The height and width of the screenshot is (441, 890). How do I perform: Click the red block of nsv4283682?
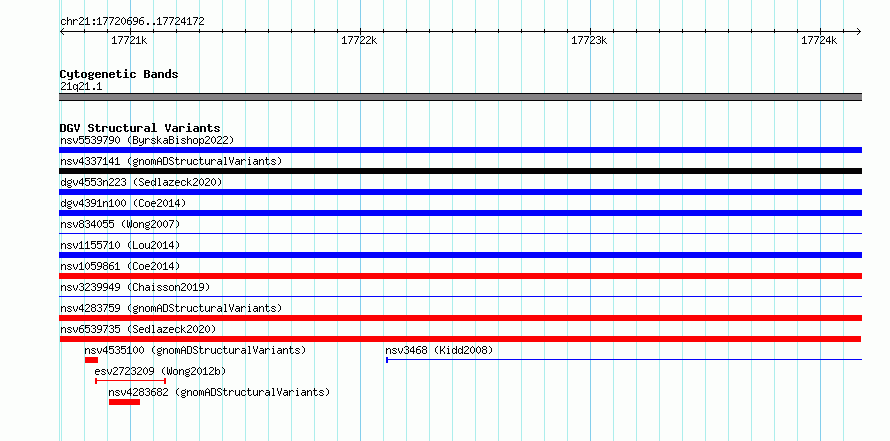tap(124, 402)
